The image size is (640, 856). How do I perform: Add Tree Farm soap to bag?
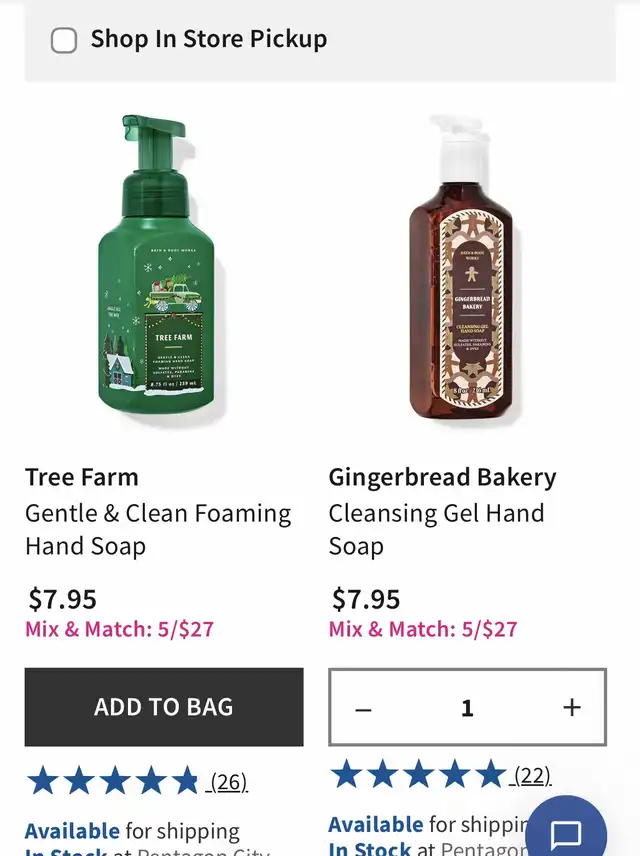[x=164, y=707]
